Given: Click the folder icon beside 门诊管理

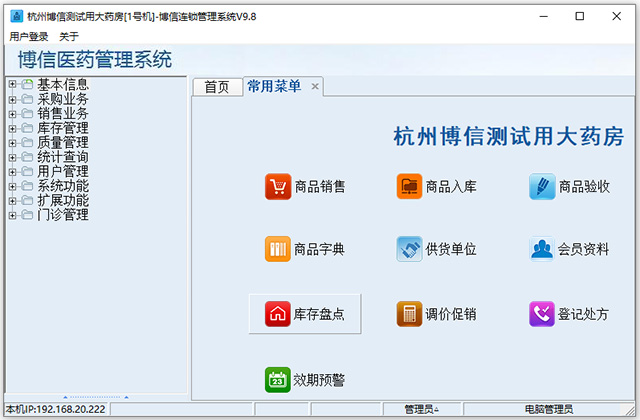Looking at the screenshot, I should pos(27,215).
